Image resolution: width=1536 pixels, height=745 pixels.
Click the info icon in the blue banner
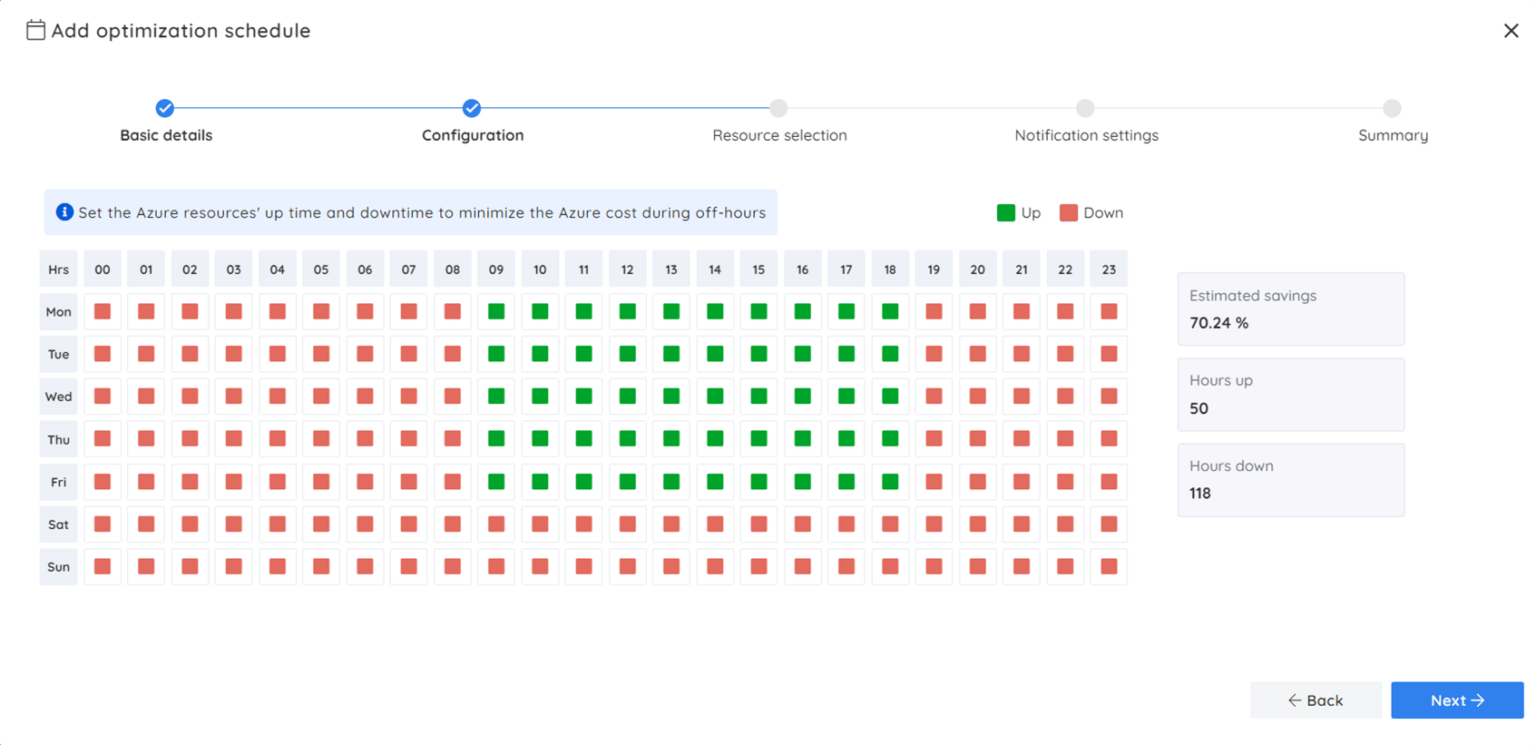pyautogui.click(x=65, y=212)
